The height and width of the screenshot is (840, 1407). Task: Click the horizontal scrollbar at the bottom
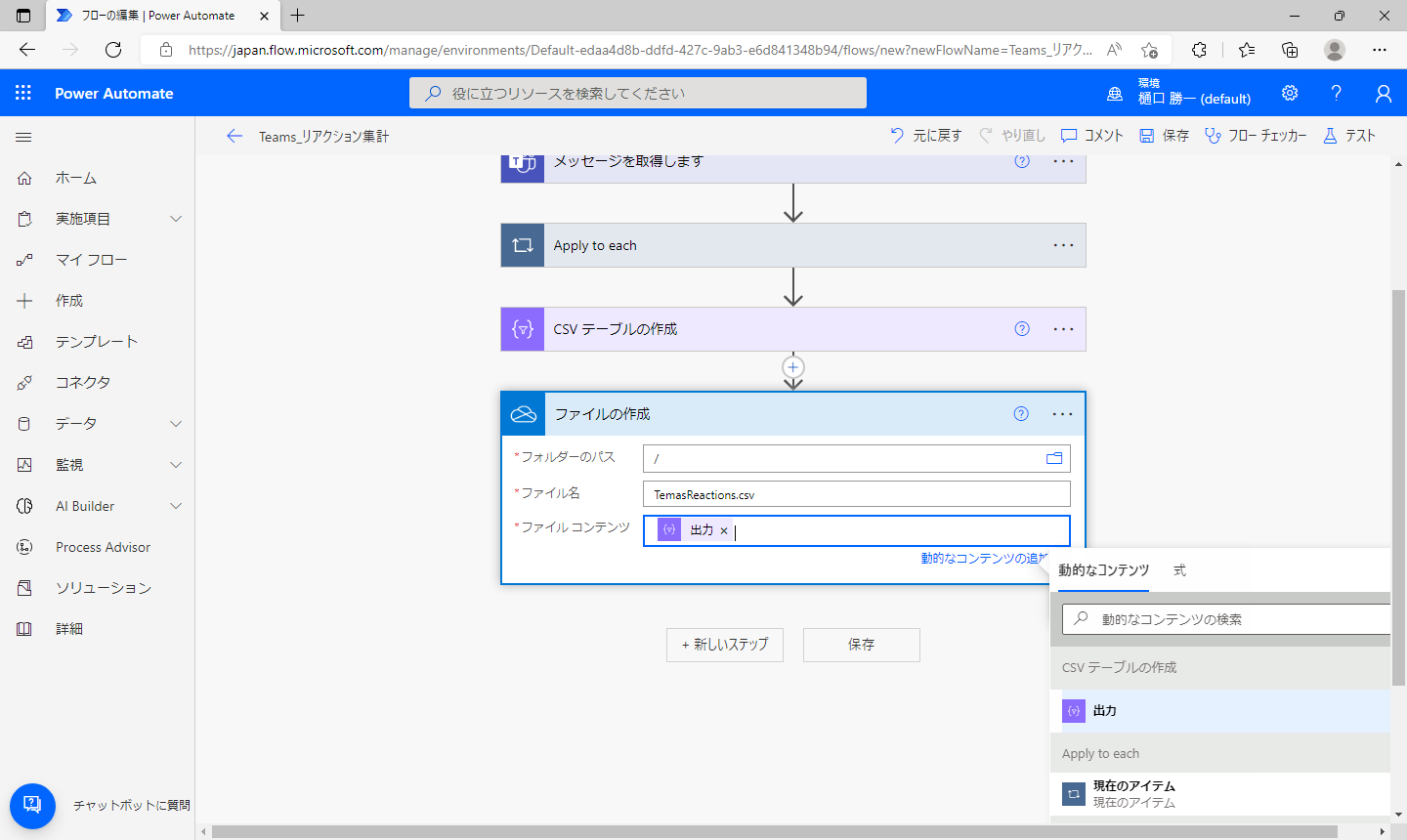pos(774,831)
